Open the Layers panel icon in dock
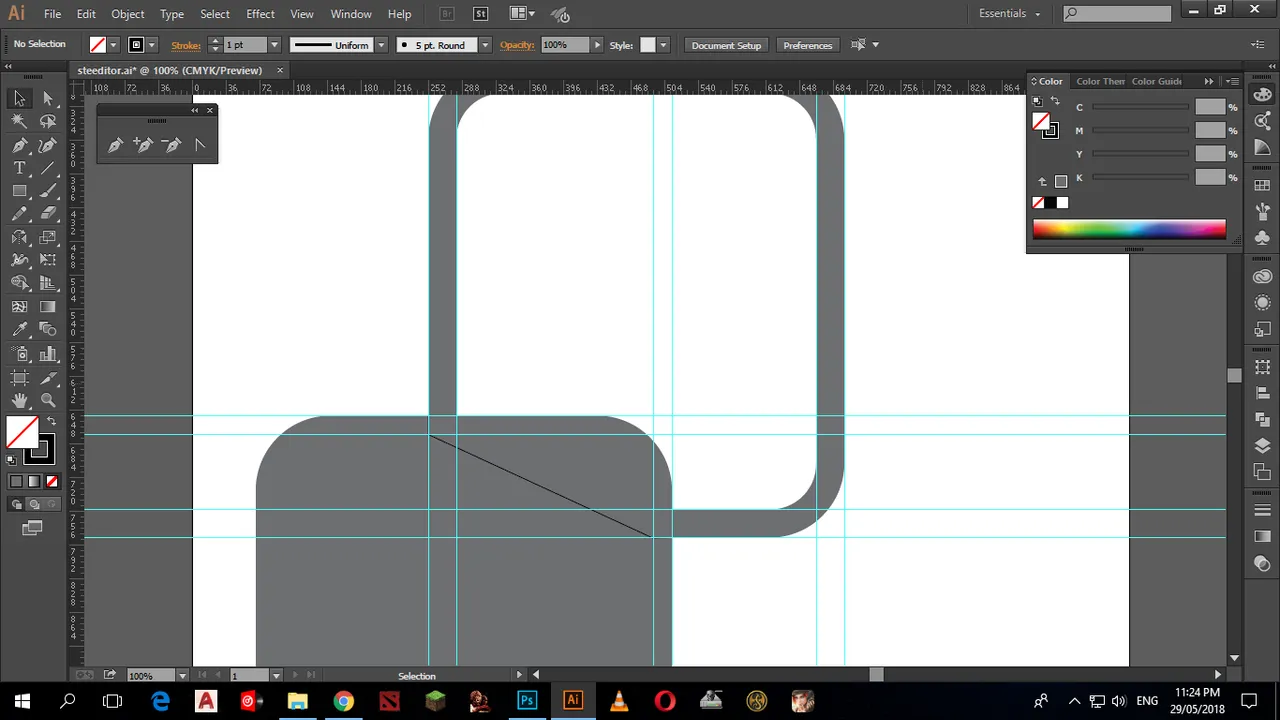 pos(1262,446)
